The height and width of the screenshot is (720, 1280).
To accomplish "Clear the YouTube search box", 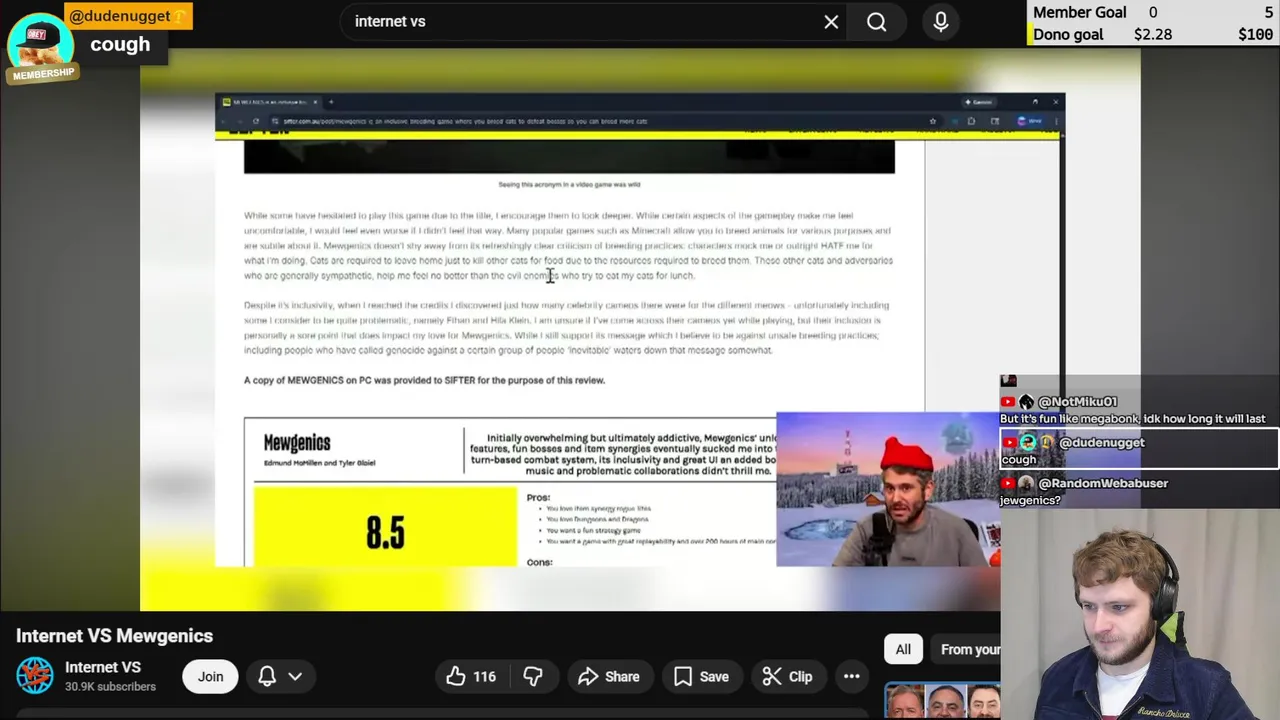I will [831, 22].
